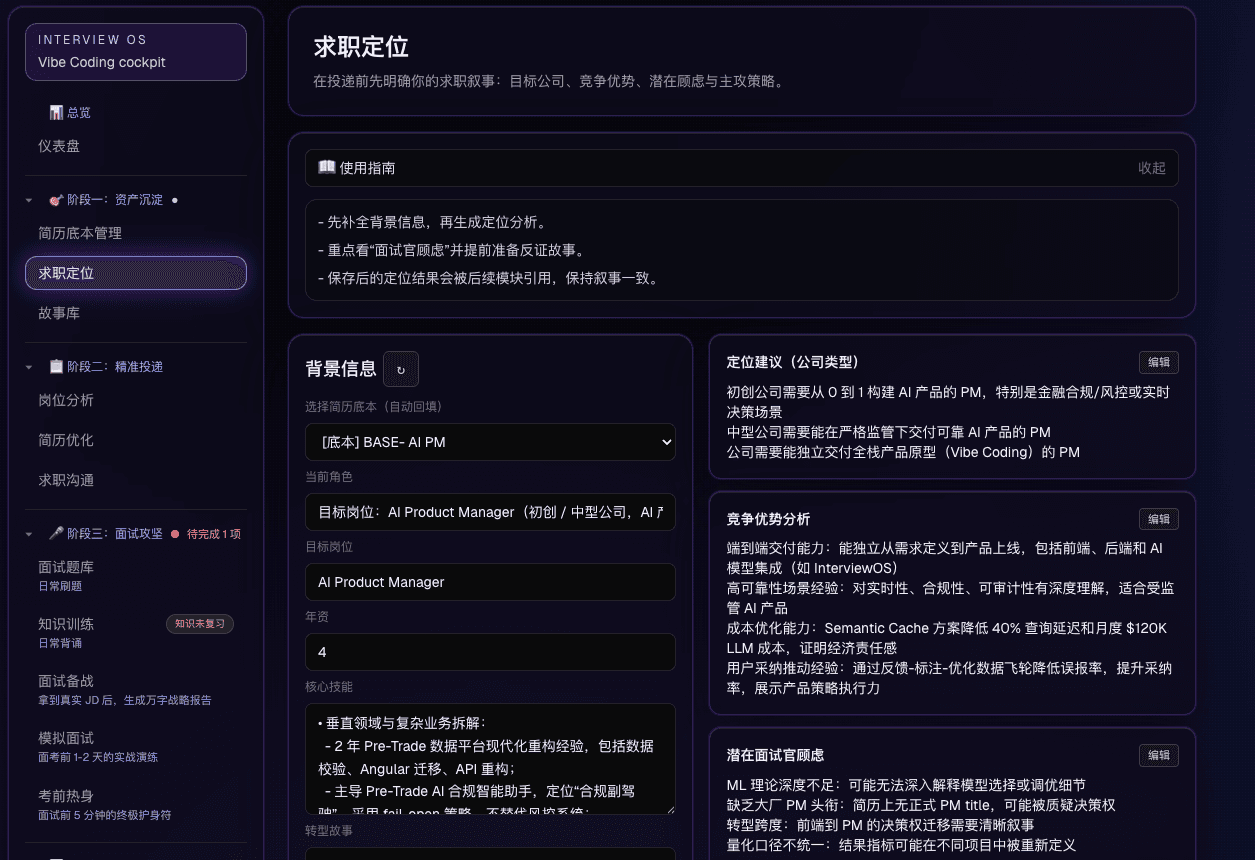Click the target icon of 阶段一
This screenshot has height=860, width=1255.
coord(56,200)
